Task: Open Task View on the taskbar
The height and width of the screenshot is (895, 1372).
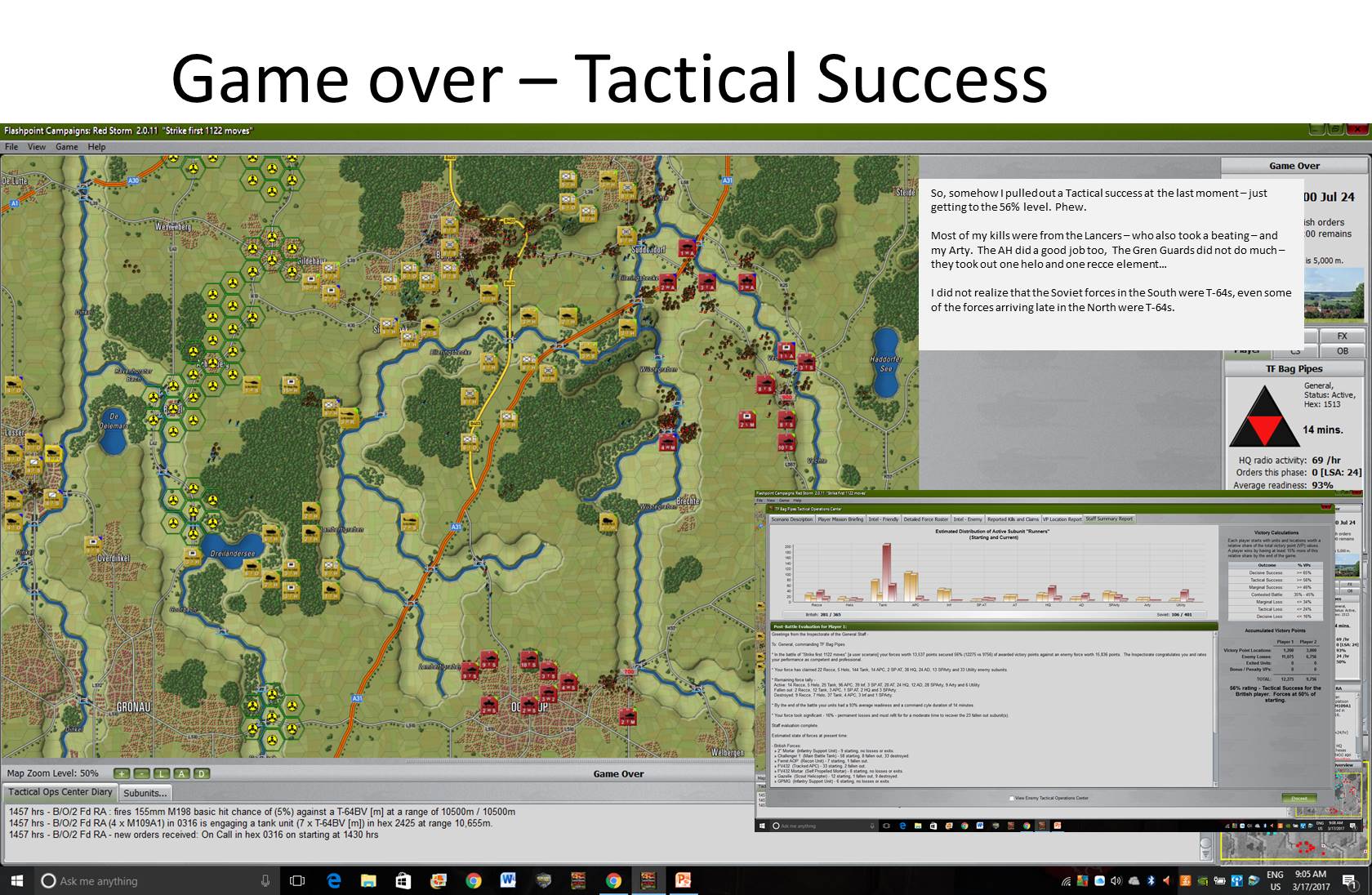Action: pyautogui.click(x=298, y=880)
